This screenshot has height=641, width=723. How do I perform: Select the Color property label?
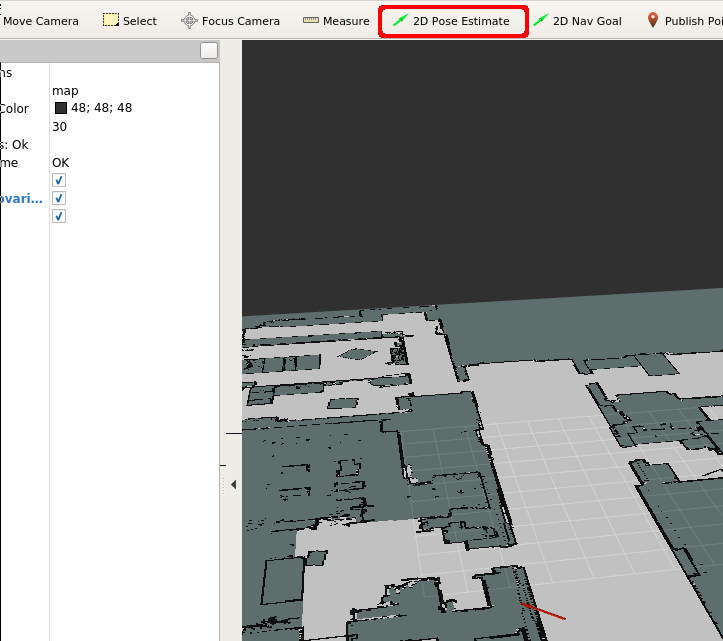pyautogui.click(x=15, y=109)
